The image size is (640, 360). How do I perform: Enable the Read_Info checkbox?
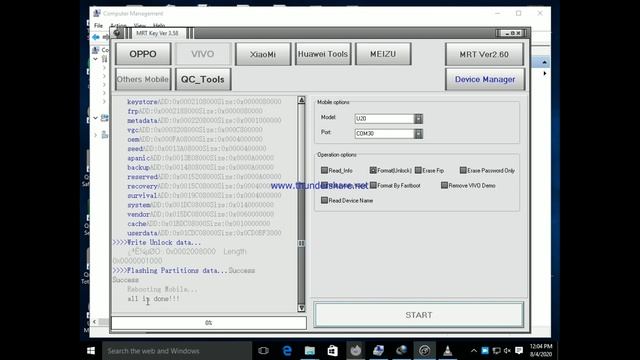click(324, 170)
